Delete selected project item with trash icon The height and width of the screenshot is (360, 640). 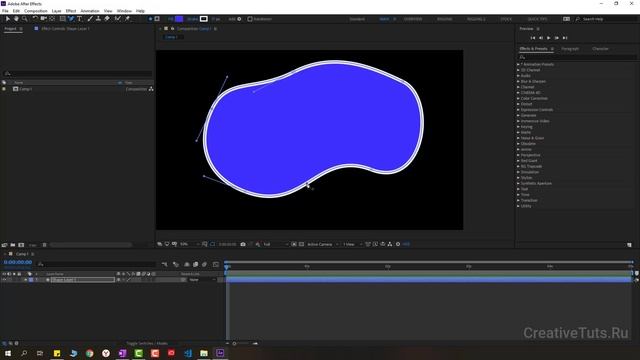pos(44,245)
